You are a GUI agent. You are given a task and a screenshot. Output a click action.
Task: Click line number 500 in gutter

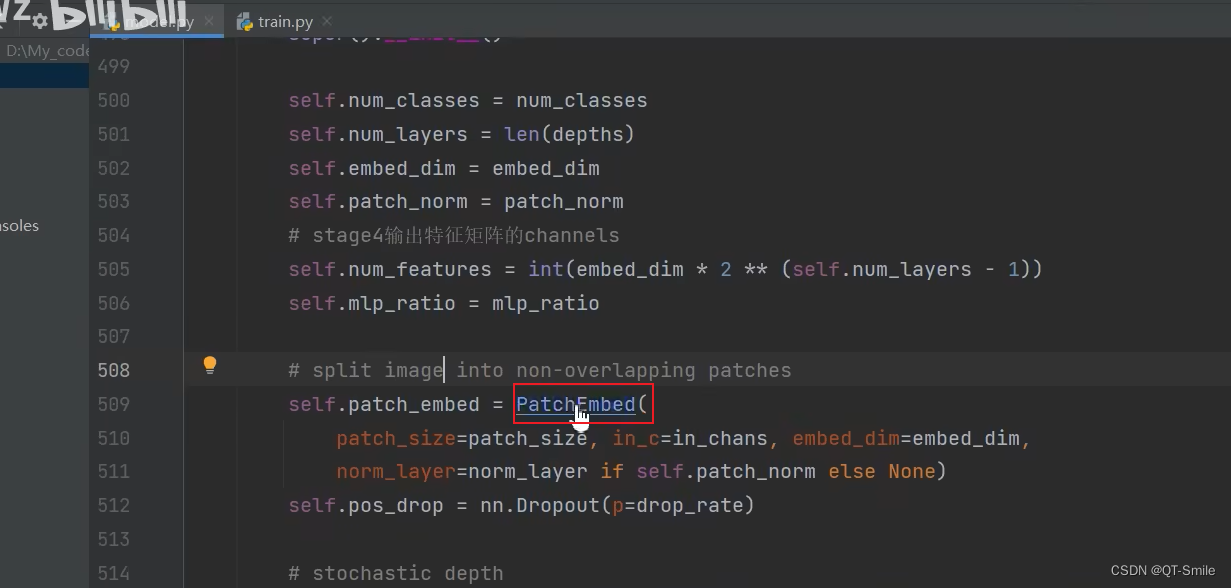113,100
